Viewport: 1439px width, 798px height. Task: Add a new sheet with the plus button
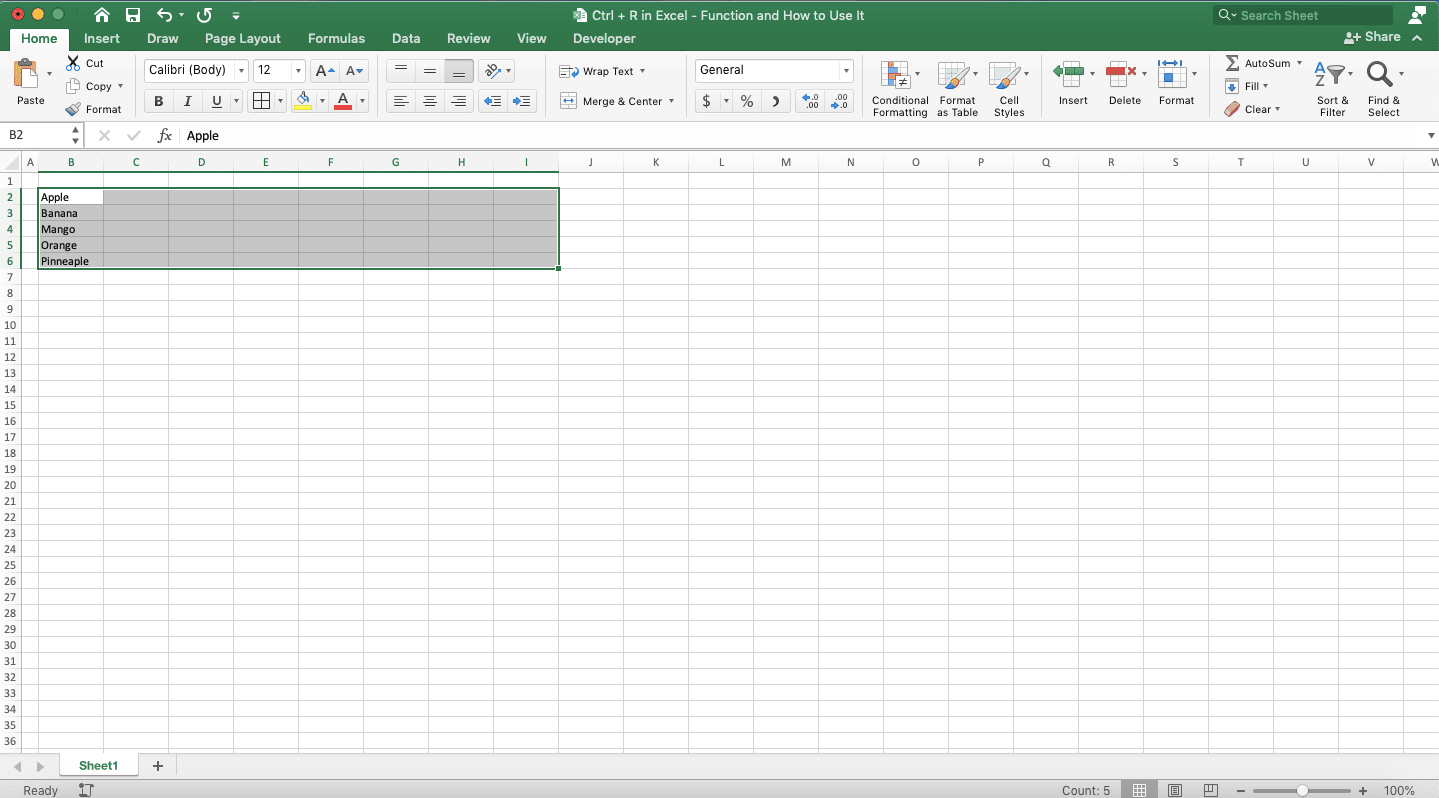pos(157,765)
